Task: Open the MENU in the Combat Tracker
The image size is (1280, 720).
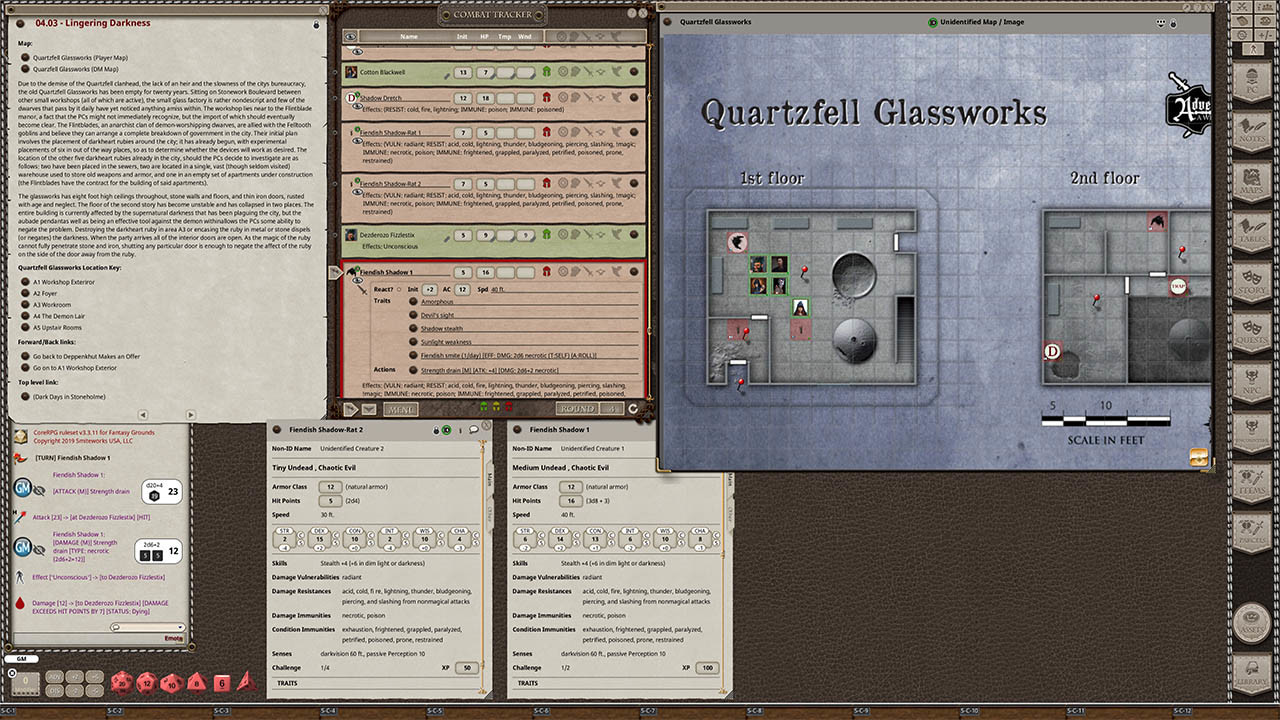Action: (x=400, y=408)
